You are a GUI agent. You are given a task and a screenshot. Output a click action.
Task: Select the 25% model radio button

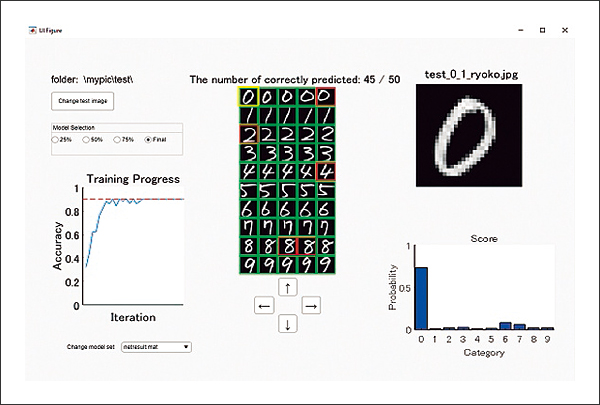[55, 140]
